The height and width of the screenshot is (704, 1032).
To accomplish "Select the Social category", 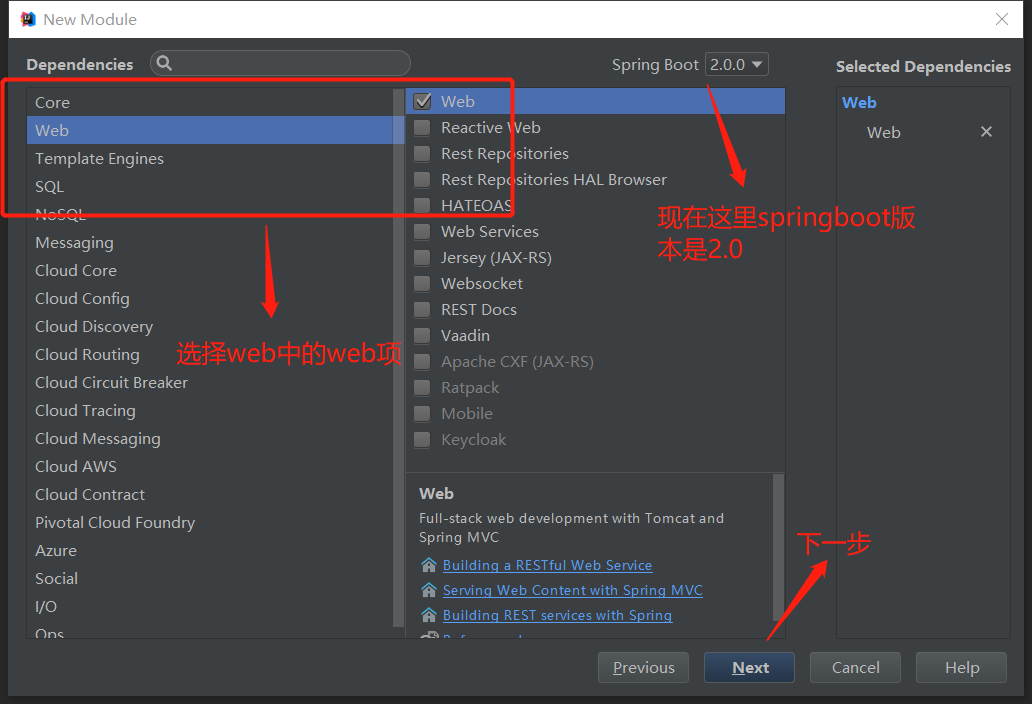I will coord(209,578).
